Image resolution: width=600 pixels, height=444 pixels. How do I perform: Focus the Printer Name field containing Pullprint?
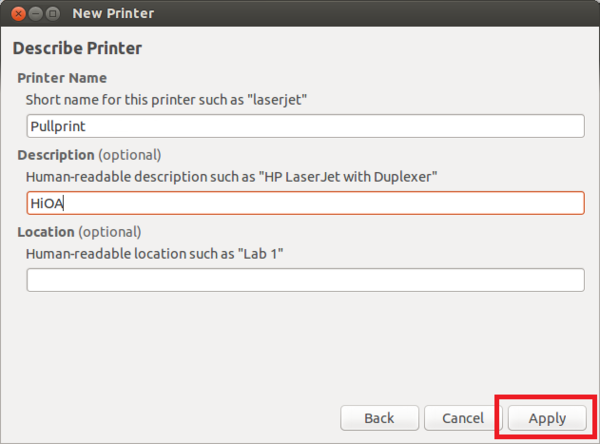click(305, 126)
